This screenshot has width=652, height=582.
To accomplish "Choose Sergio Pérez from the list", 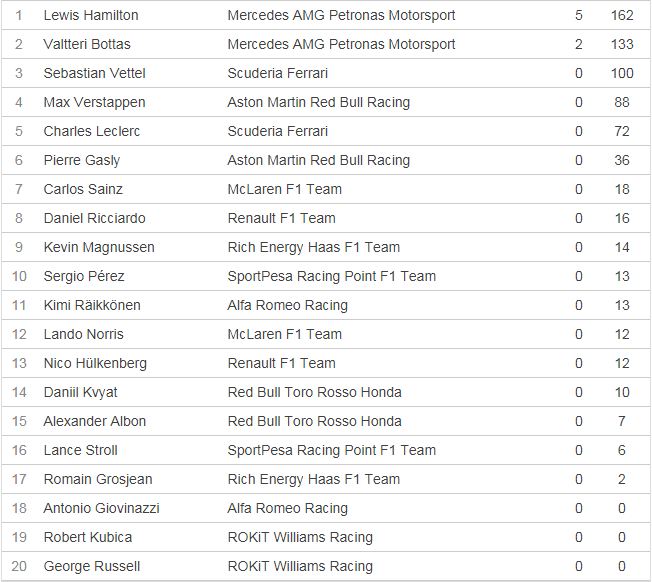I will click(84, 276).
